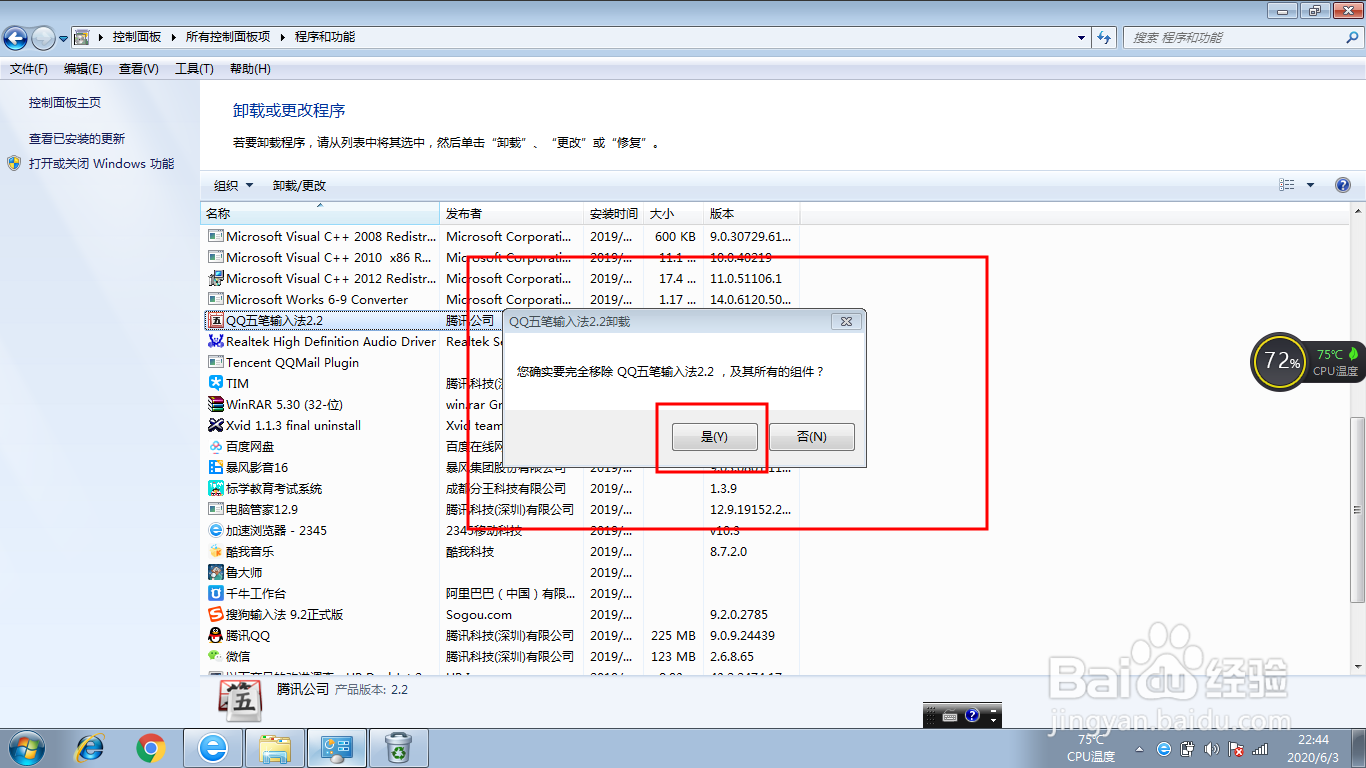The image size is (1366, 768).
Task: Select 腾讯QQ program icon
Action: click(x=216, y=636)
